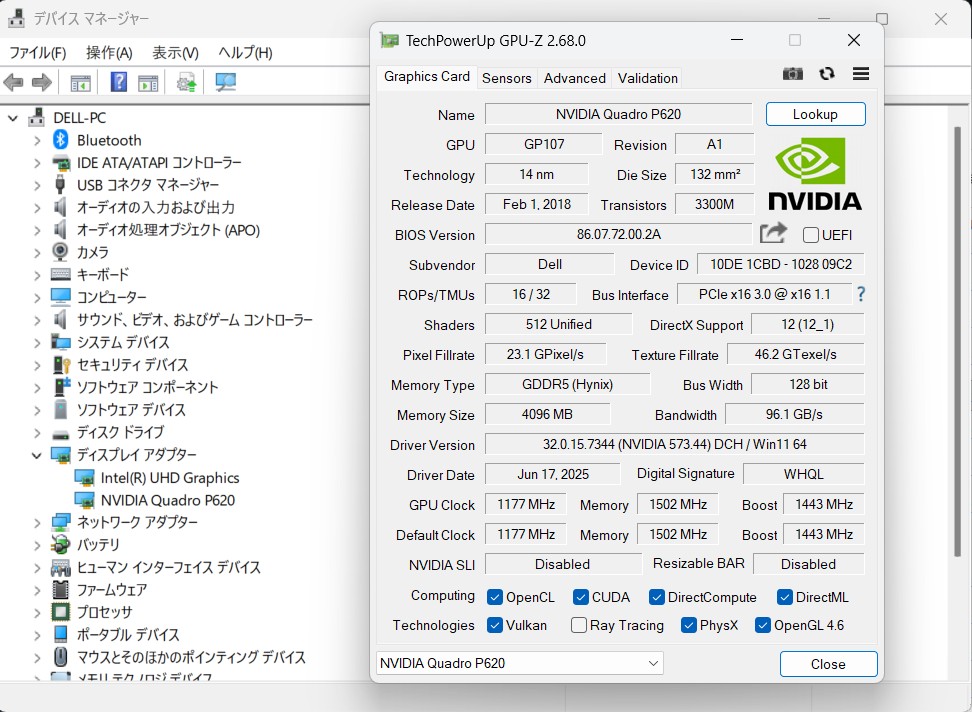Click the bus interface question mark icon

pos(860,294)
